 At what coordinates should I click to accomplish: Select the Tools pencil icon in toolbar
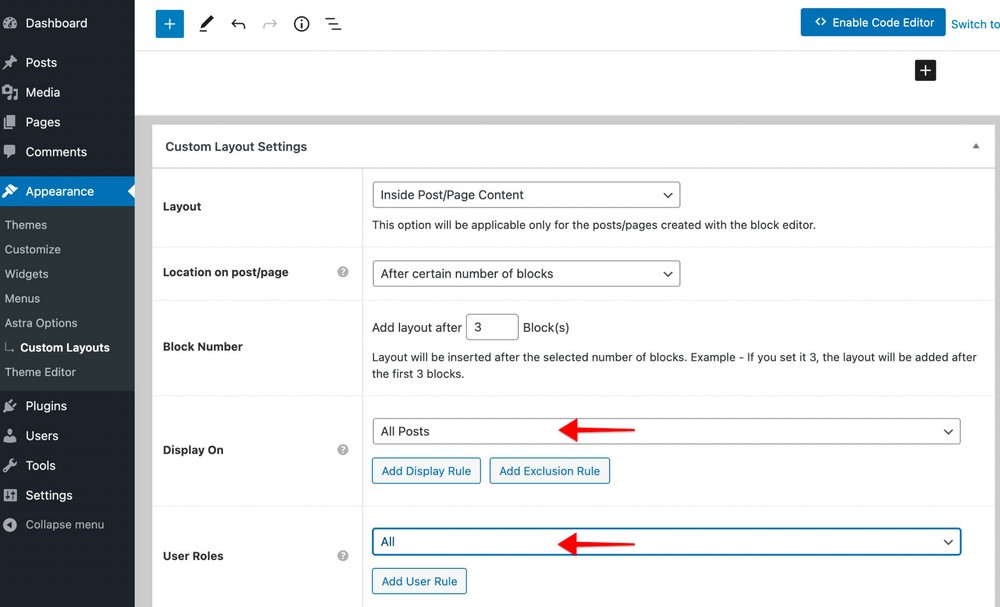point(206,23)
